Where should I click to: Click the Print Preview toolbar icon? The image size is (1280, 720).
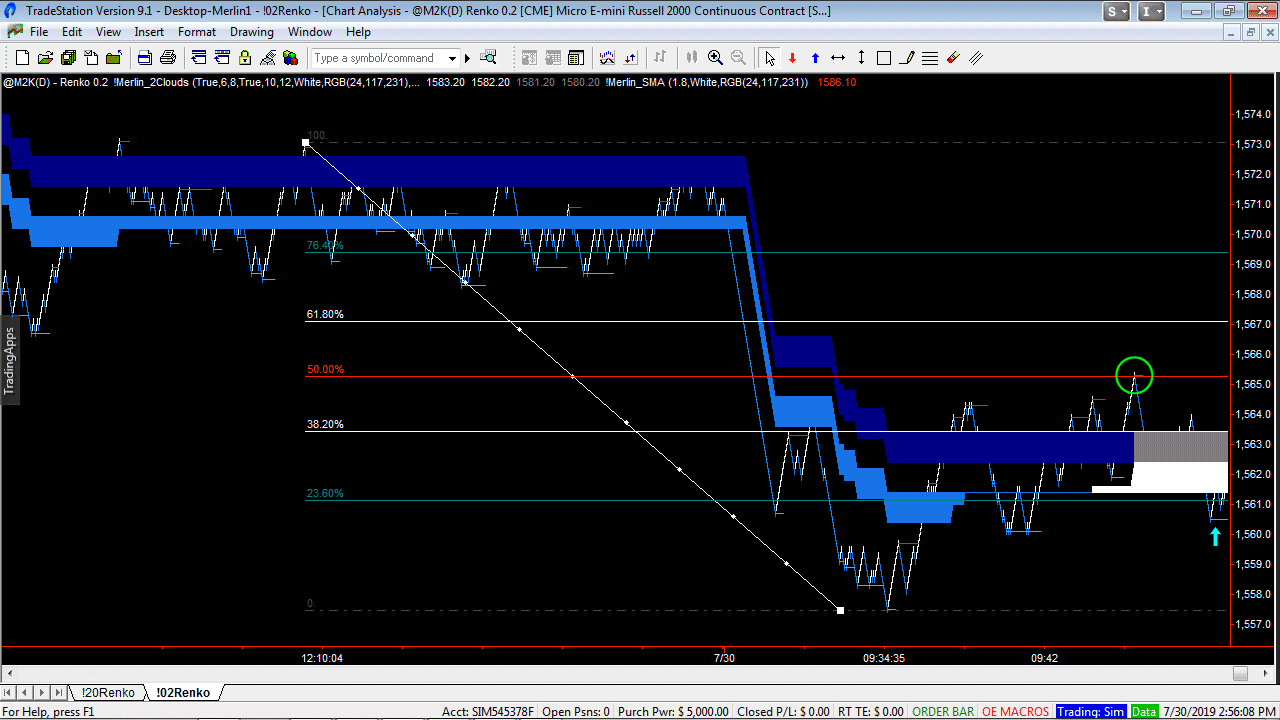(x=145, y=57)
